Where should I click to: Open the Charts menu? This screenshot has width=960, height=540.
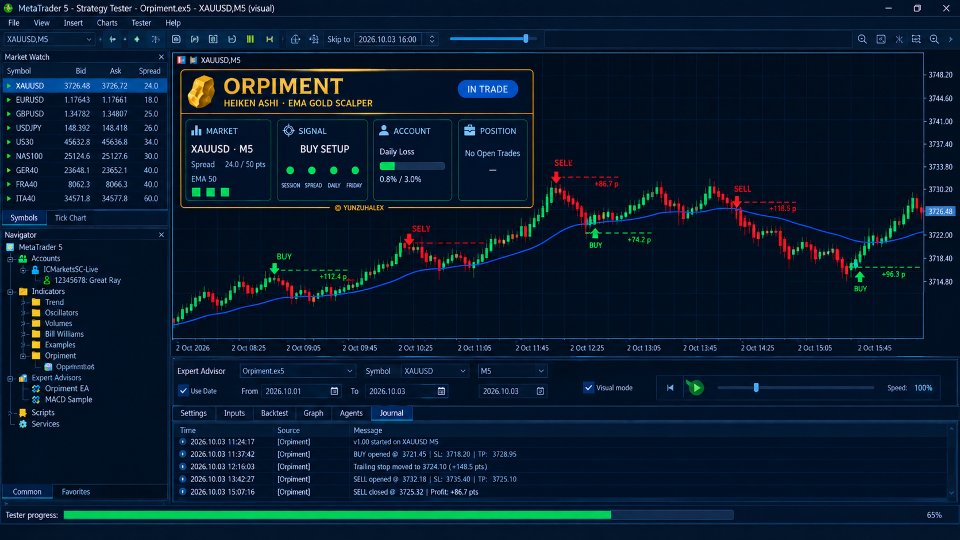click(x=107, y=23)
